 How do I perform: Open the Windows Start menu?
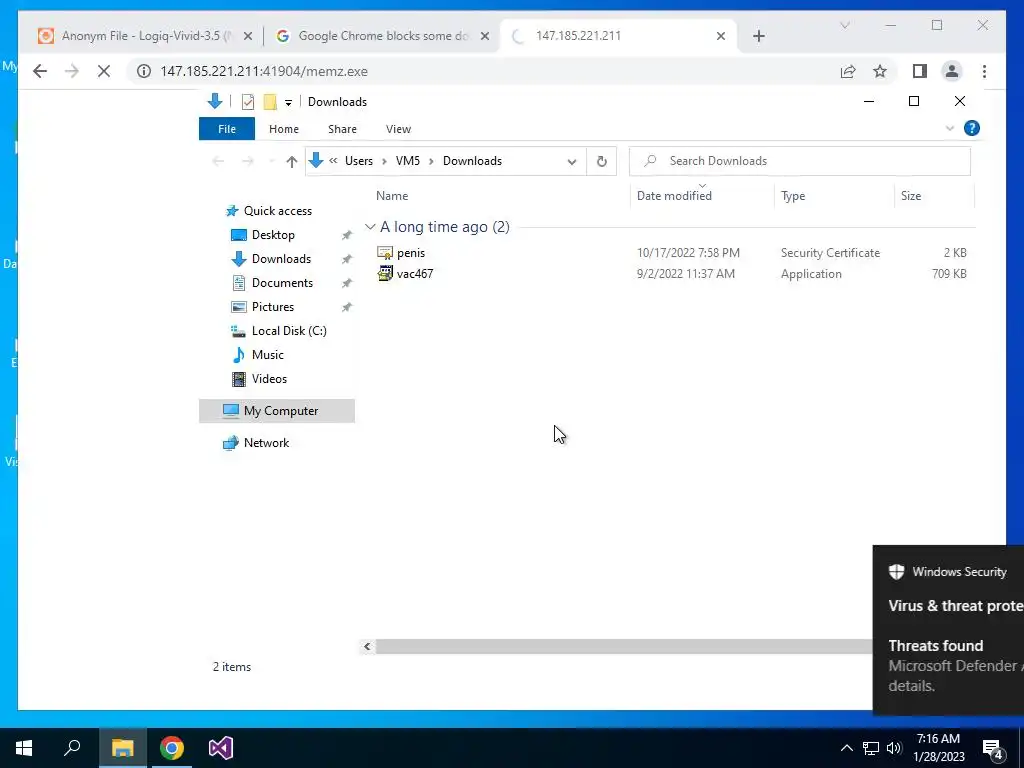pyautogui.click(x=24, y=748)
